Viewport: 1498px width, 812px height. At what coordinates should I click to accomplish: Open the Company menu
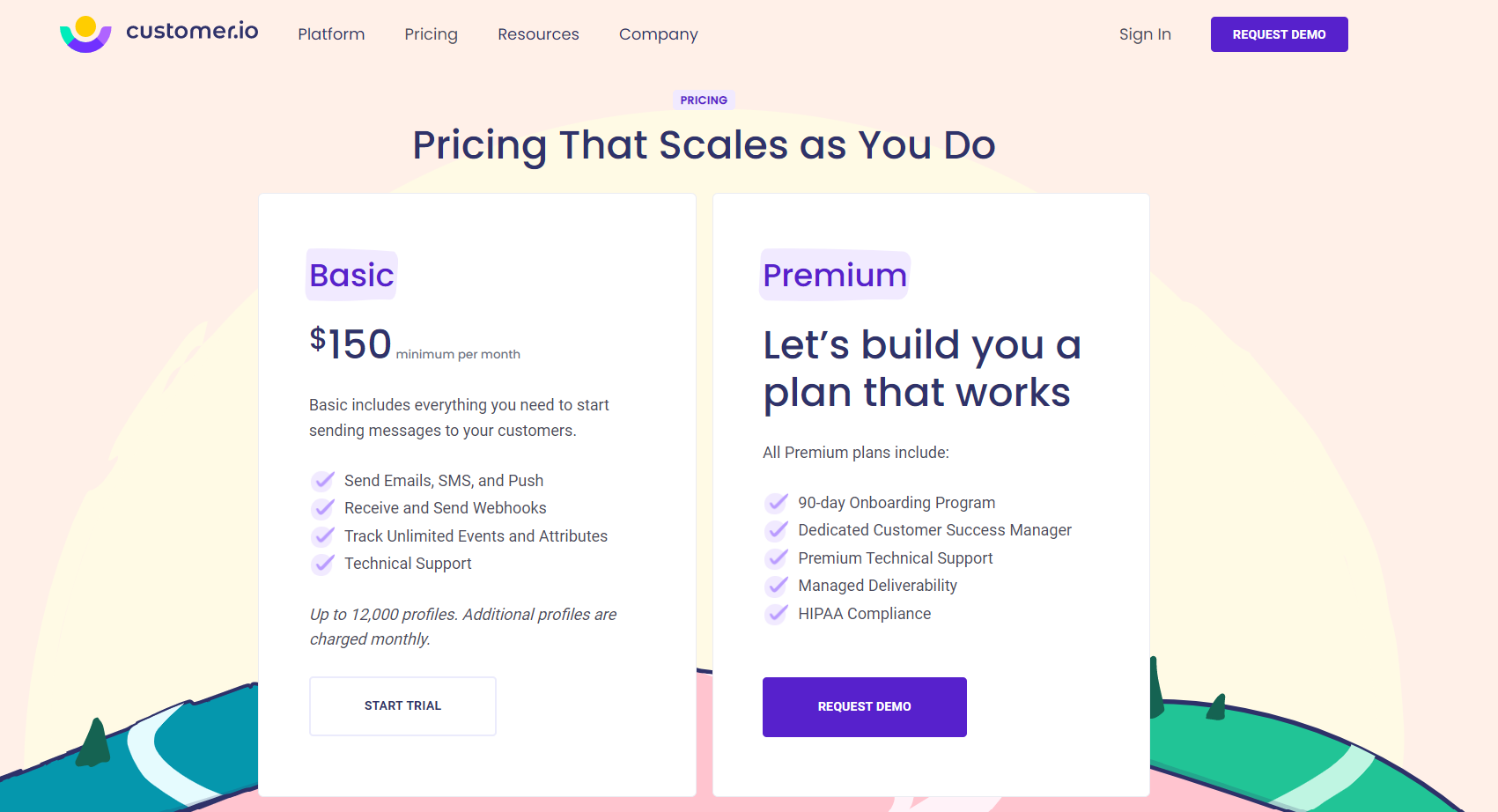click(x=658, y=34)
